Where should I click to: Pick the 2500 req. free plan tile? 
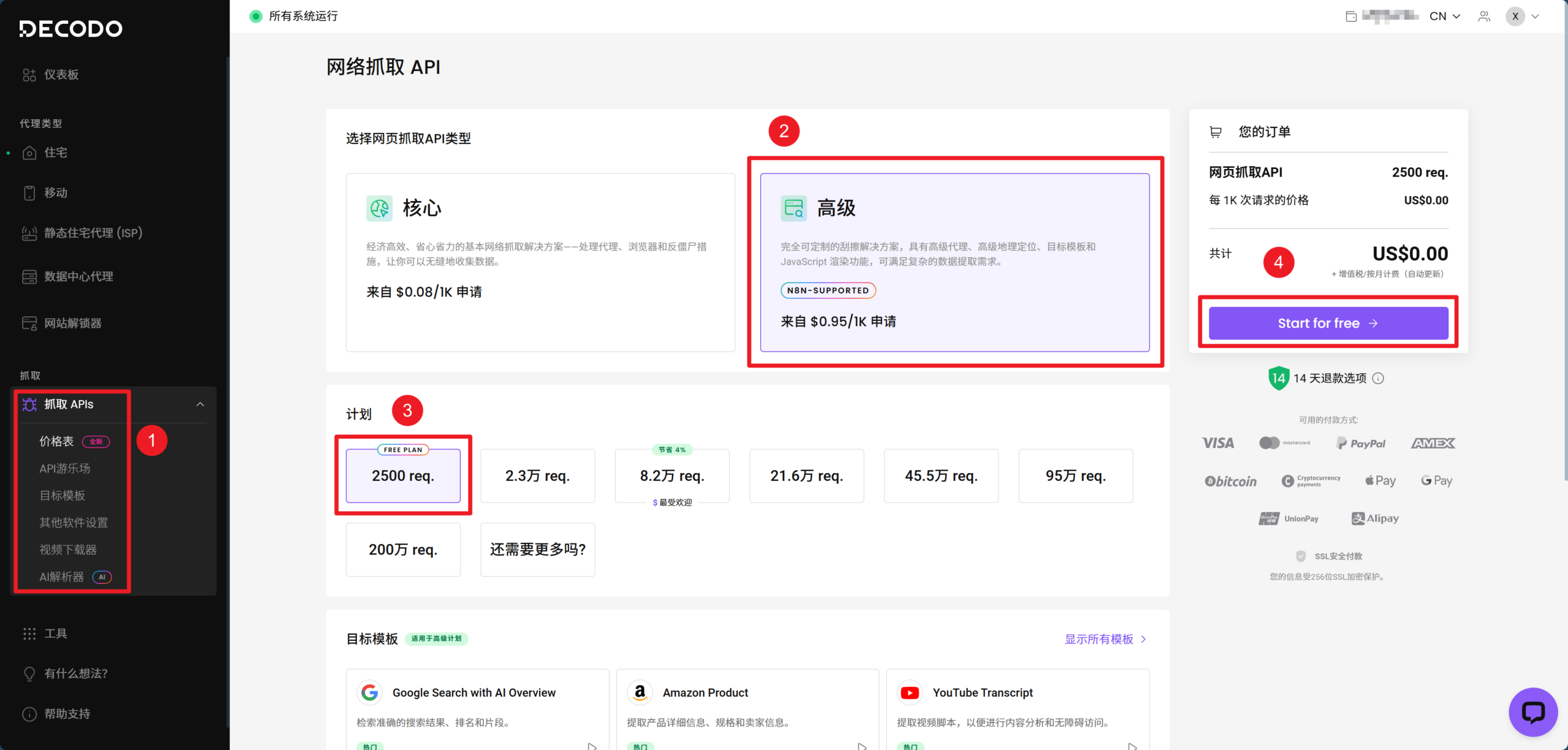402,475
